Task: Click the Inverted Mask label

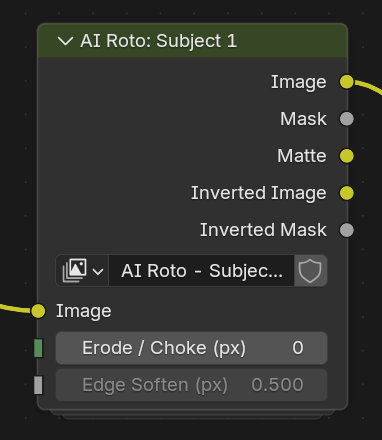Action: pos(263,230)
